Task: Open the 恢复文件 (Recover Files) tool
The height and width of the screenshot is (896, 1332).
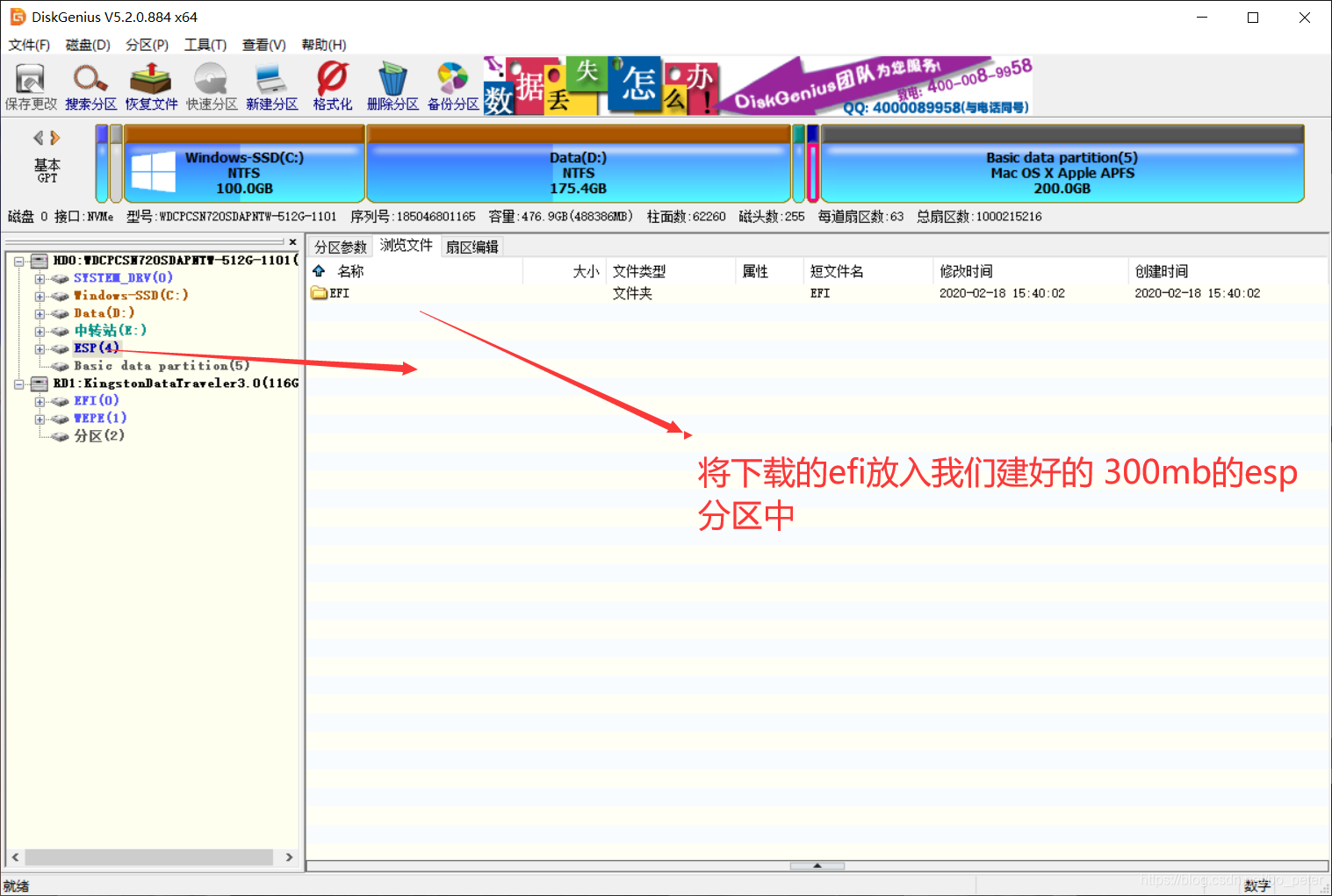Action: 150,84
